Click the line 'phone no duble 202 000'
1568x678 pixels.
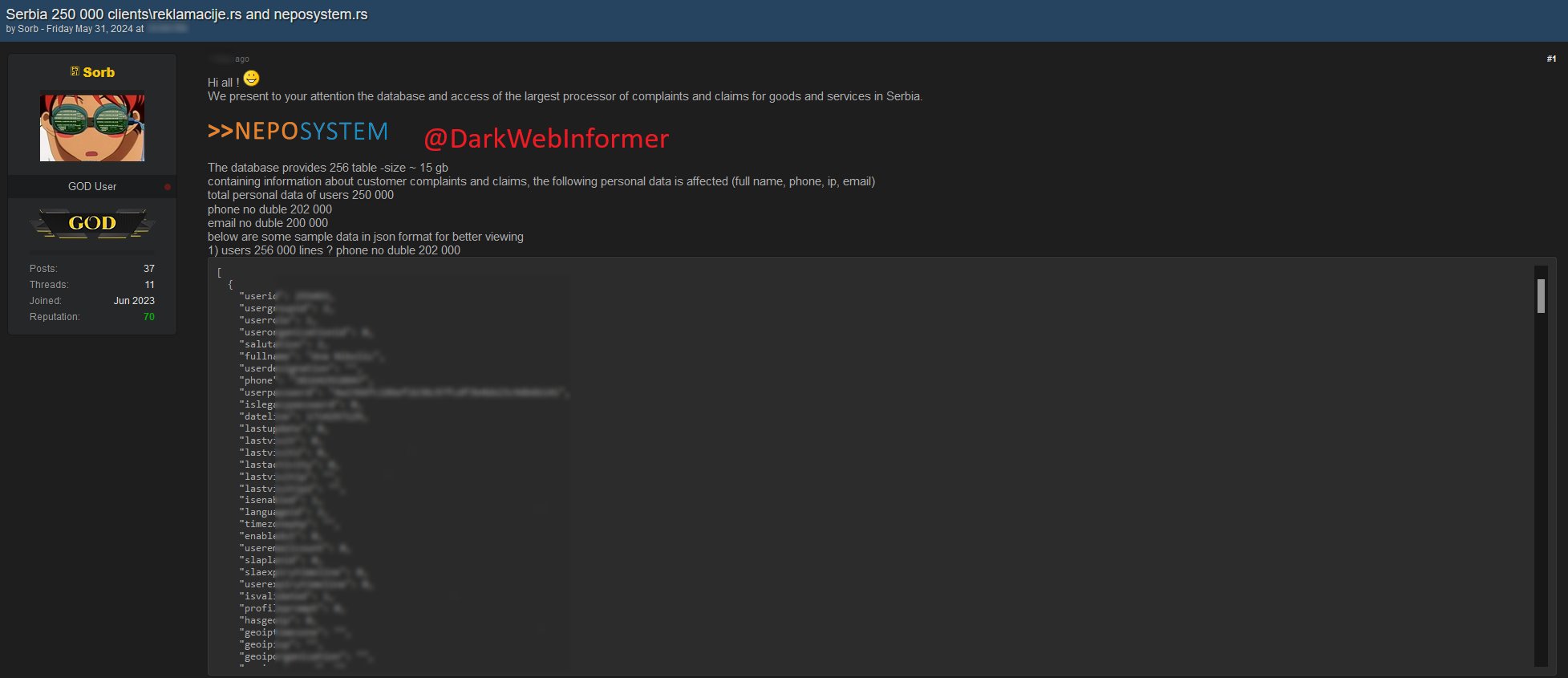pos(269,209)
